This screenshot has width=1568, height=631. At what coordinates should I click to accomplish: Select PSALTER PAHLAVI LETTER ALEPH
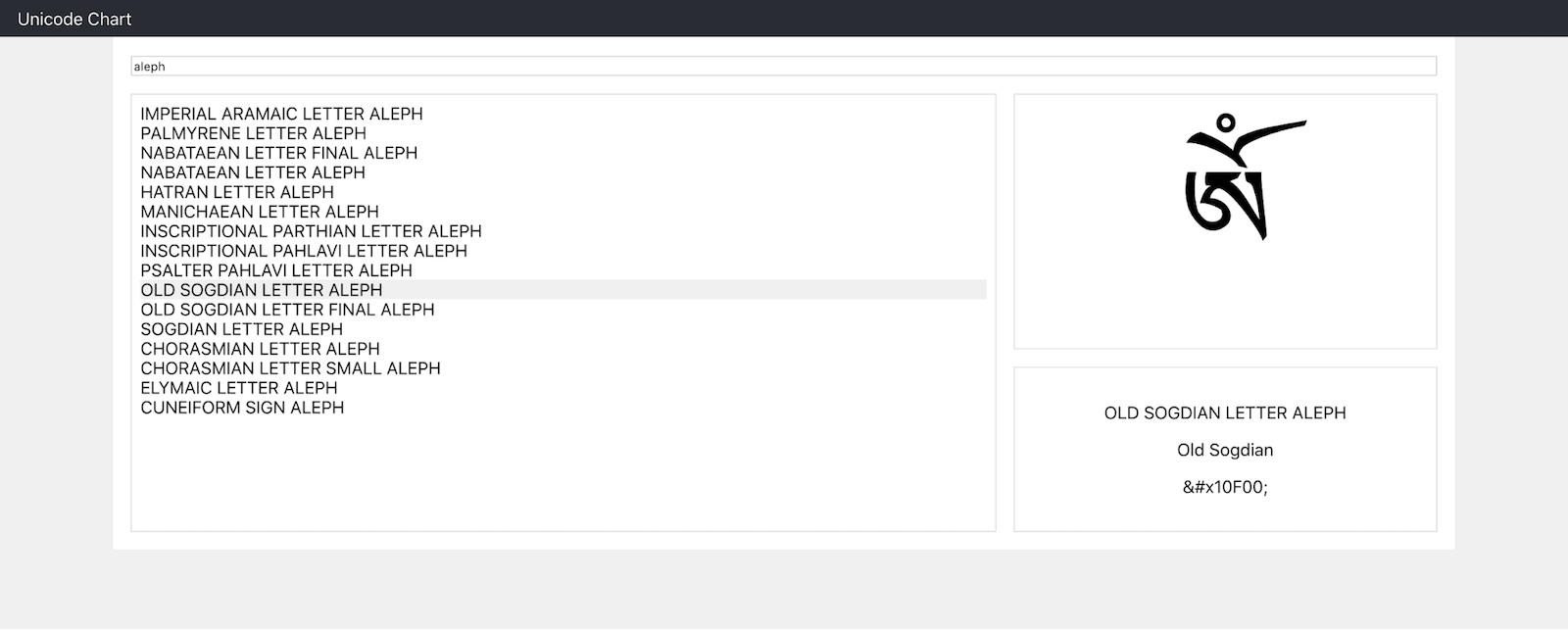point(275,270)
